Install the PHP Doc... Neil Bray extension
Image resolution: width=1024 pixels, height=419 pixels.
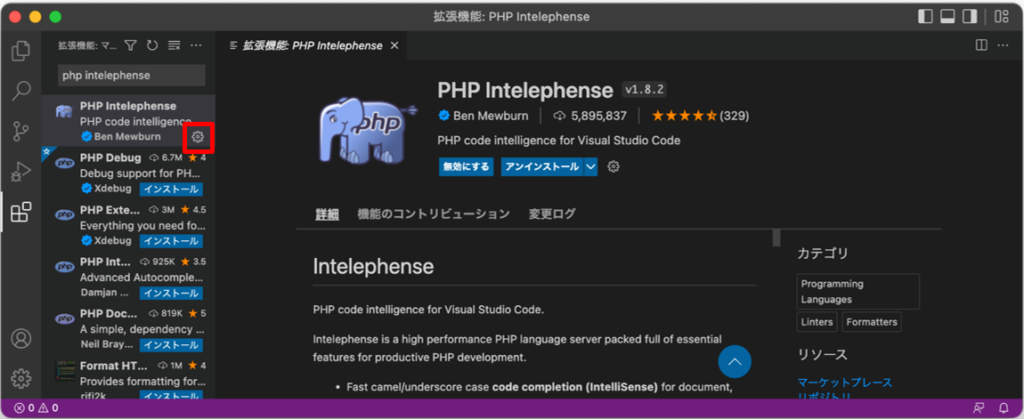point(171,345)
